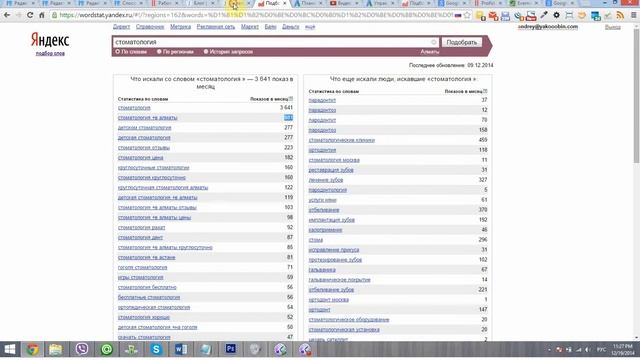Open Microsoft Word from the taskbar
The width and height of the screenshot is (640, 360).
[x=181, y=349]
